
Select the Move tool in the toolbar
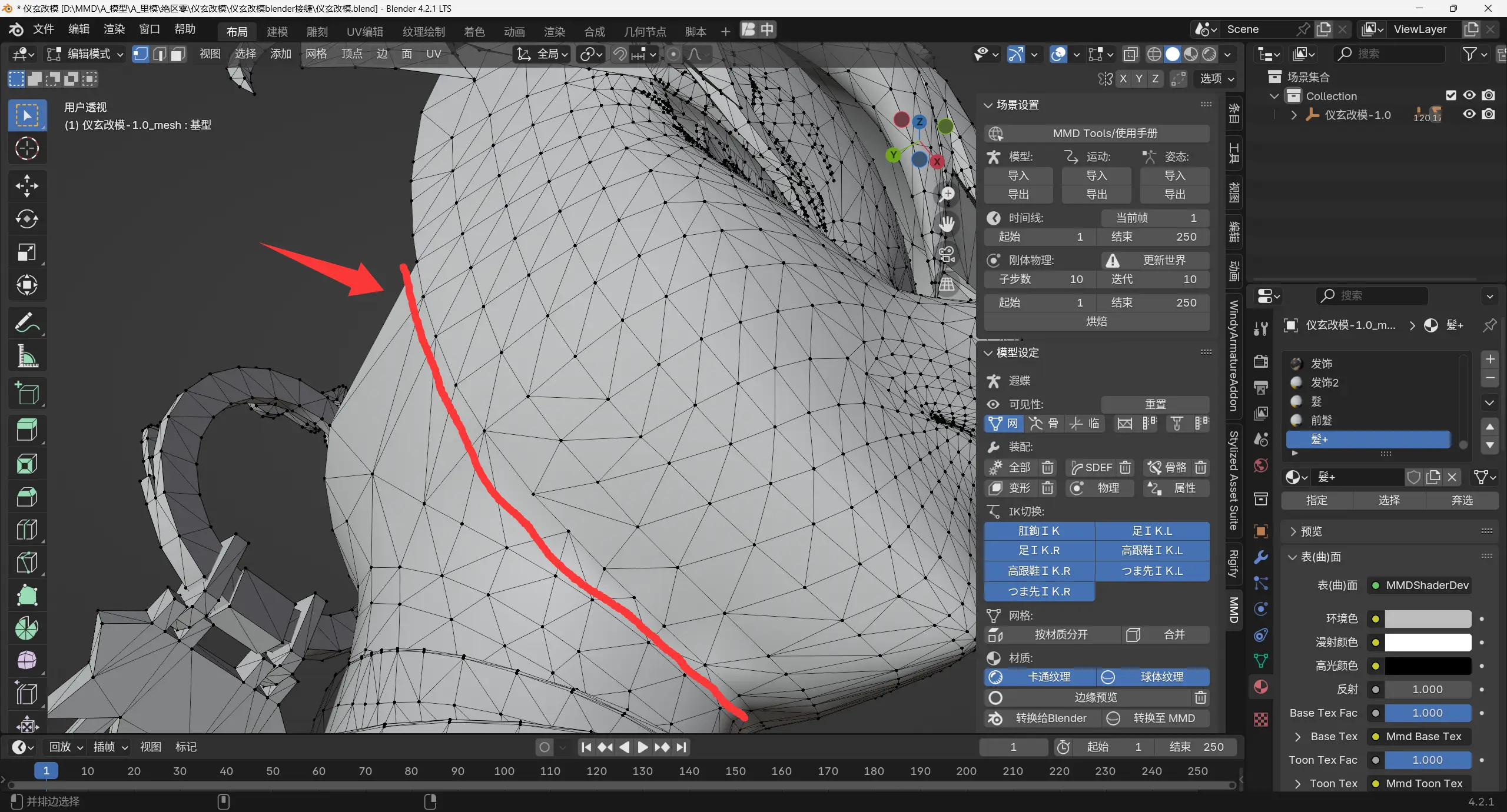(26, 186)
